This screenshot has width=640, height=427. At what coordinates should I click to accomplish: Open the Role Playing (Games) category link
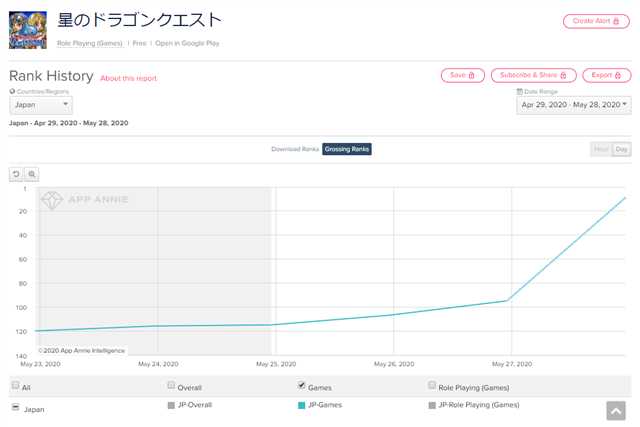pos(90,43)
